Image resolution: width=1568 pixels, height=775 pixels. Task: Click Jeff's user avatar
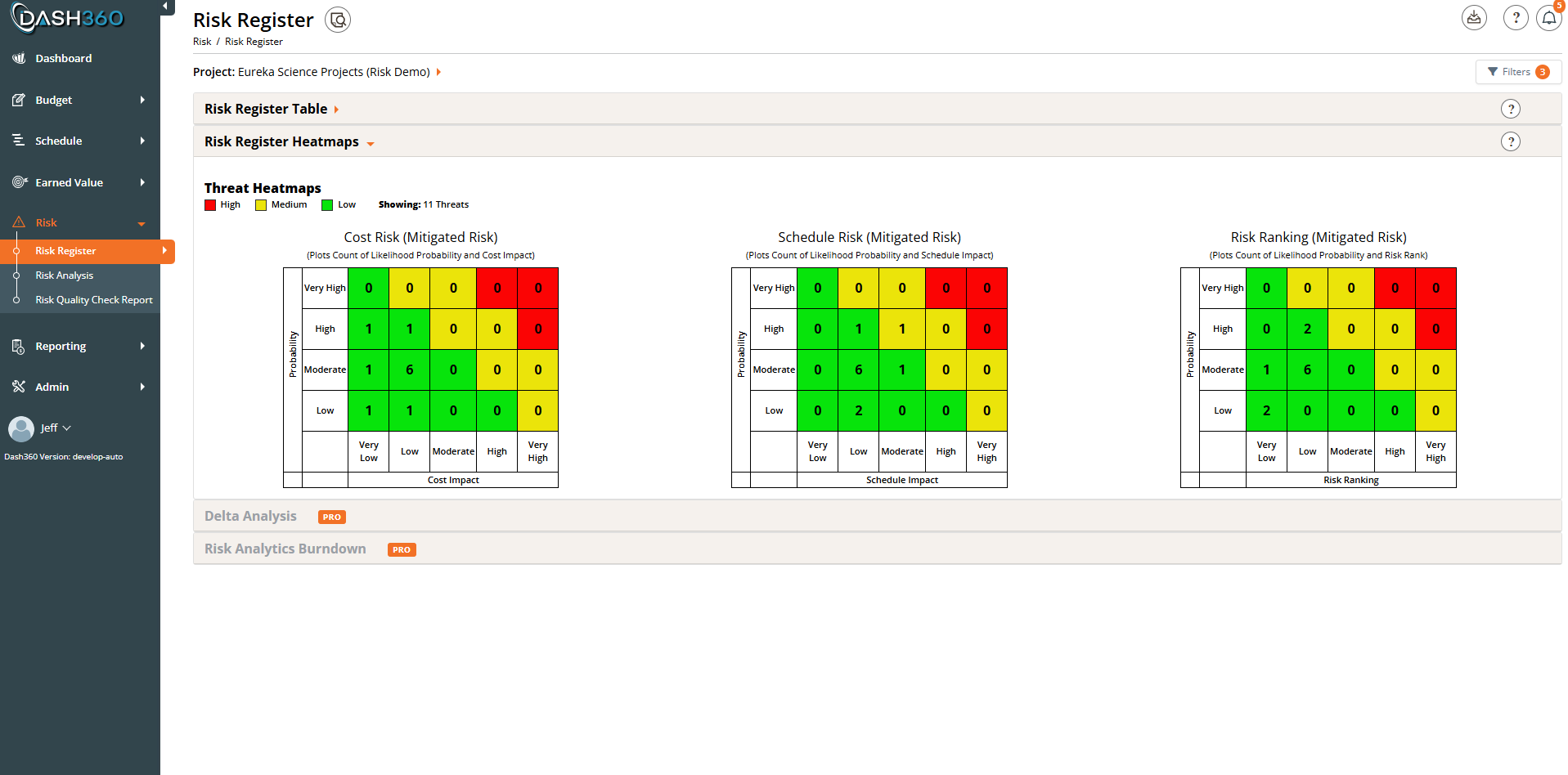20,428
